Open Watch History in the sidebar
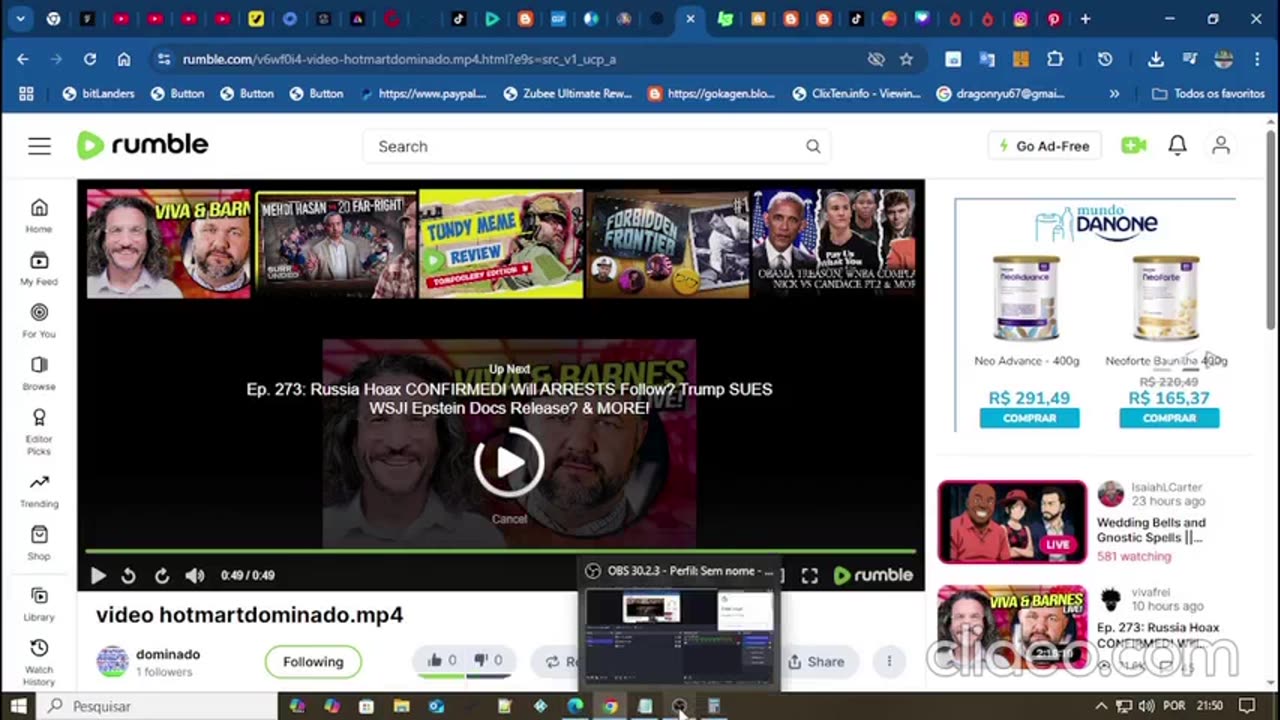The height and width of the screenshot is (720, 1280). click(39, 662)
